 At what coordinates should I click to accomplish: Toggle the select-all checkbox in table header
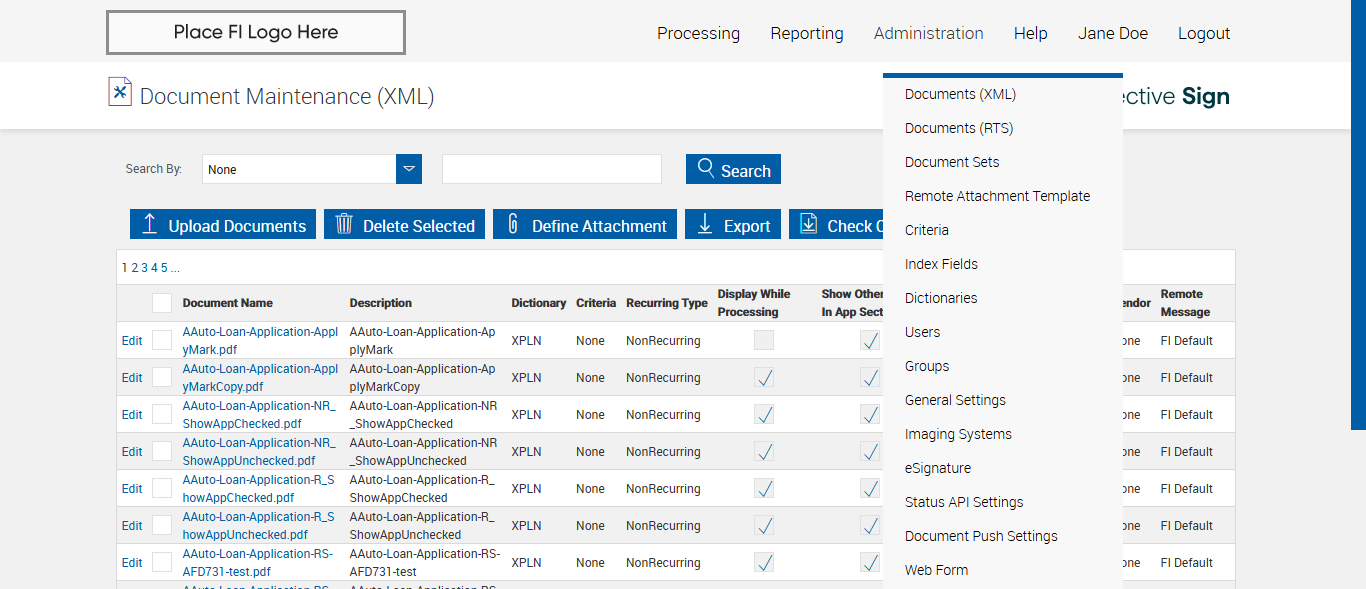click(162, 303)
